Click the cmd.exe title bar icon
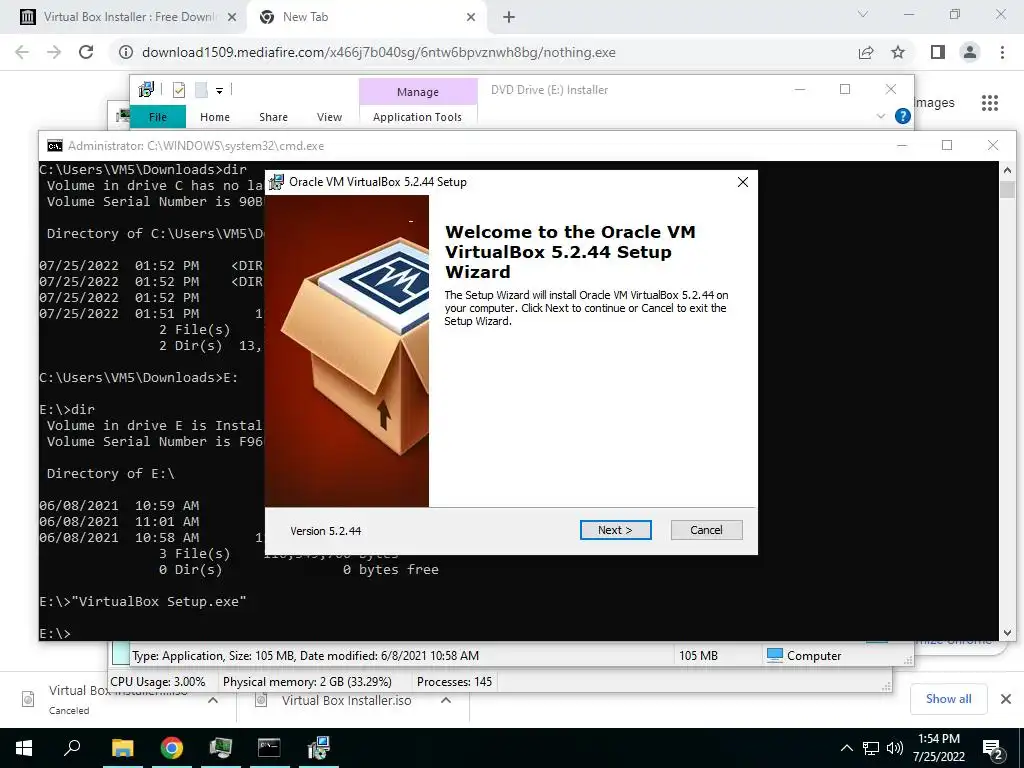Viewport: 1024px width, 768px height. [x=55, y=146]
